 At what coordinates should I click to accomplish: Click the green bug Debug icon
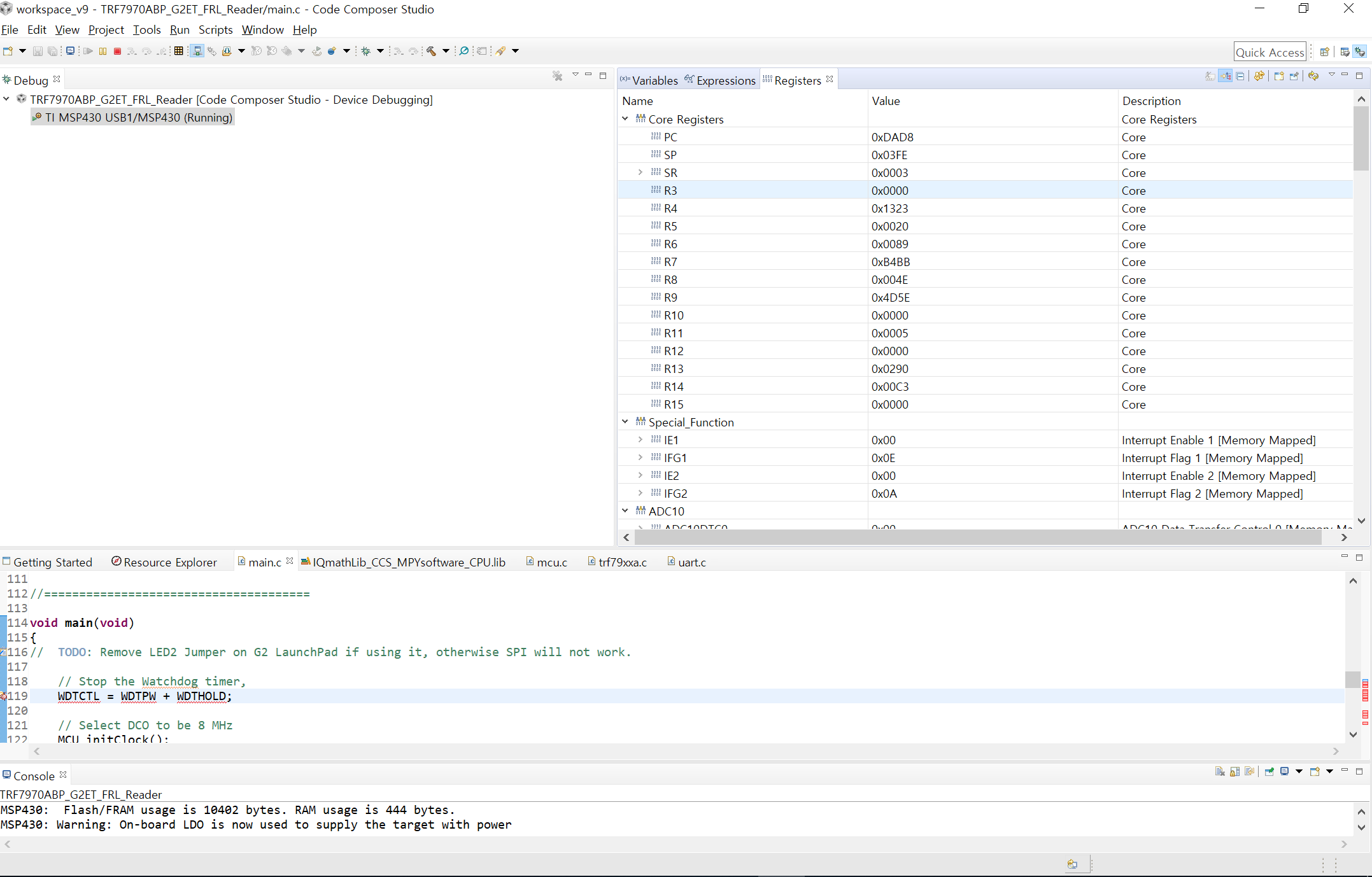[x=366, y=52]
